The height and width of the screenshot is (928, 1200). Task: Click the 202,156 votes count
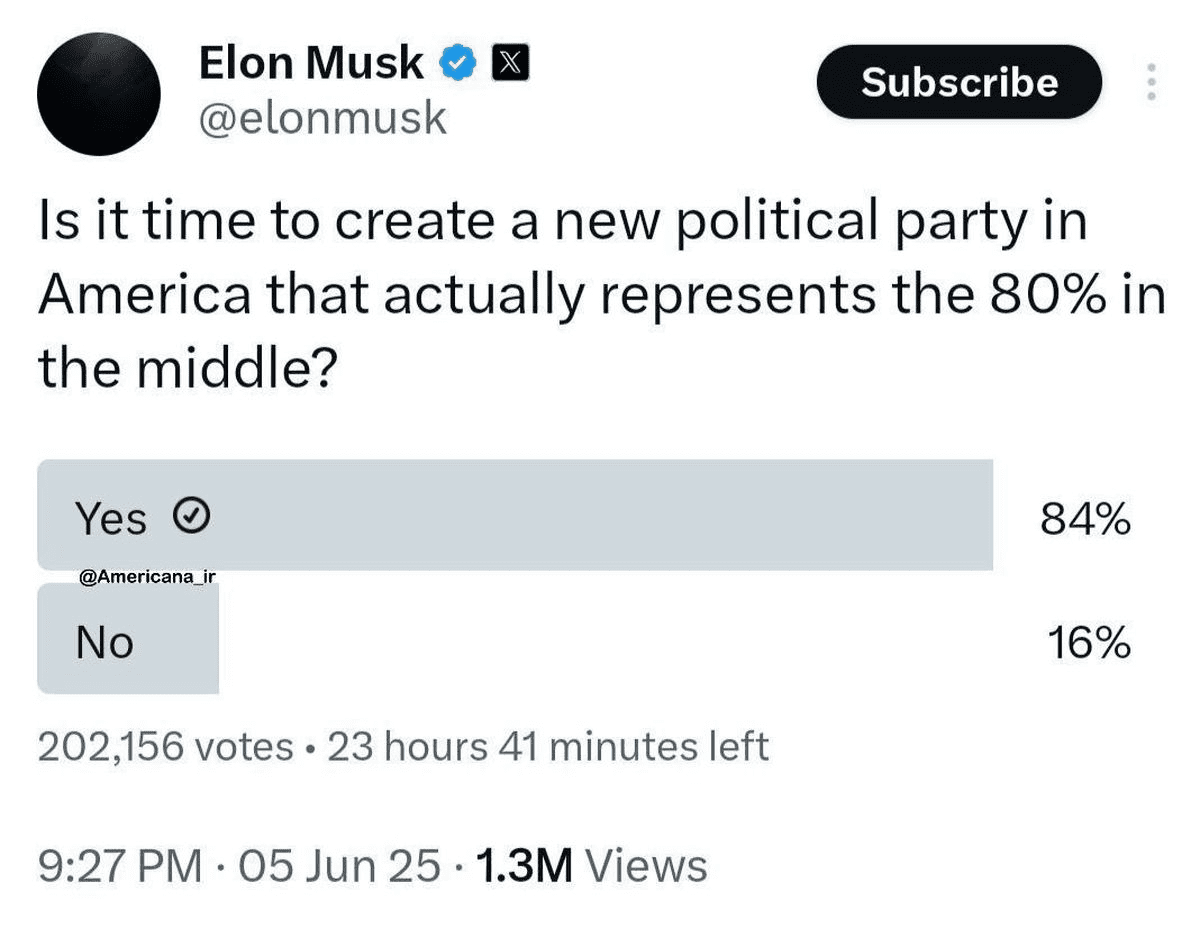[165, 747]
